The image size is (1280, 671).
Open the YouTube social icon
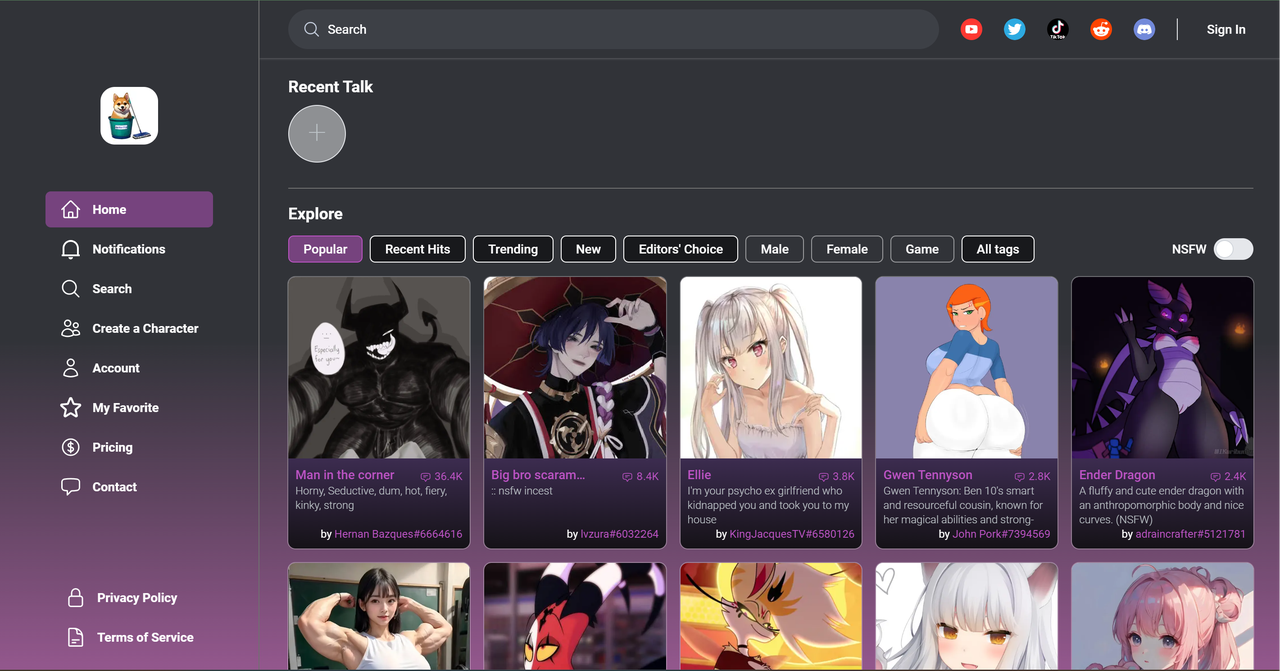point(971,30)
